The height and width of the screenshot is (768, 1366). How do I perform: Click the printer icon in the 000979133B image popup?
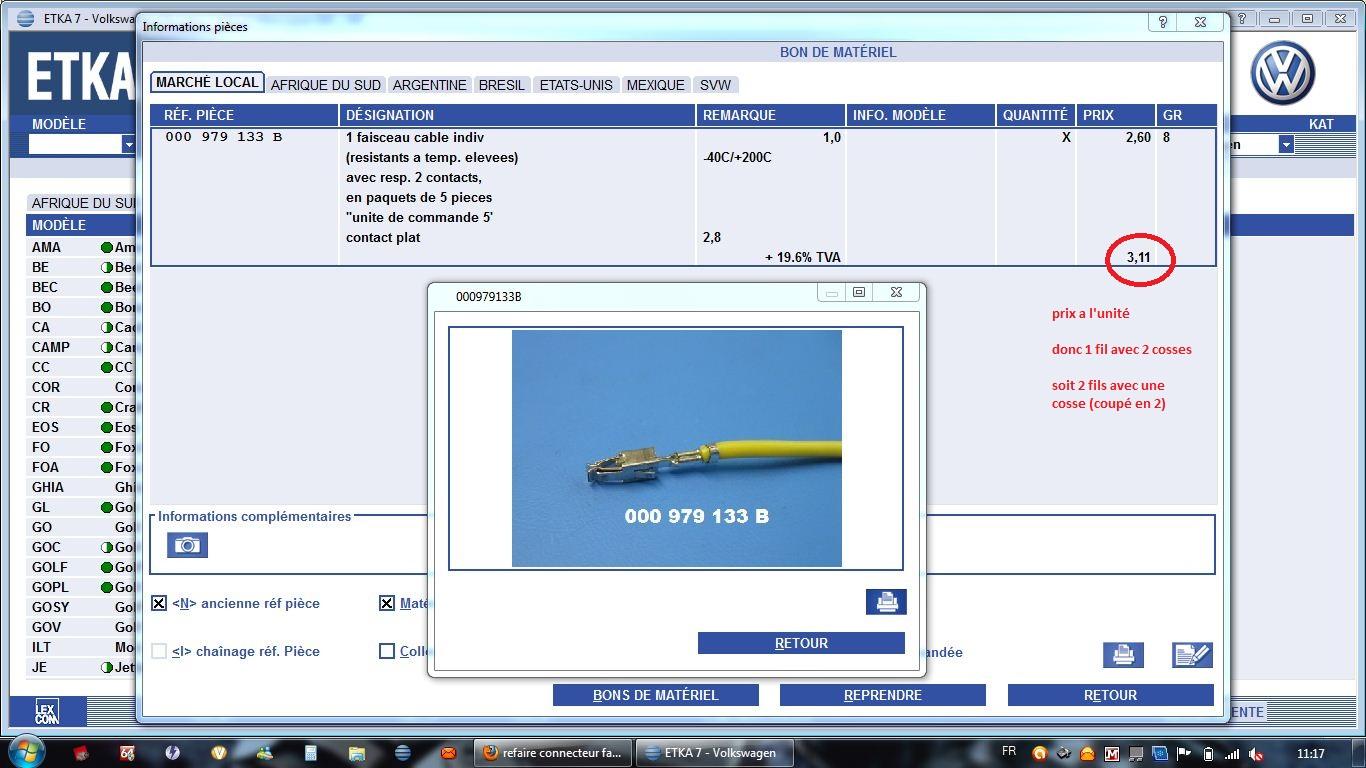(886, 602)
